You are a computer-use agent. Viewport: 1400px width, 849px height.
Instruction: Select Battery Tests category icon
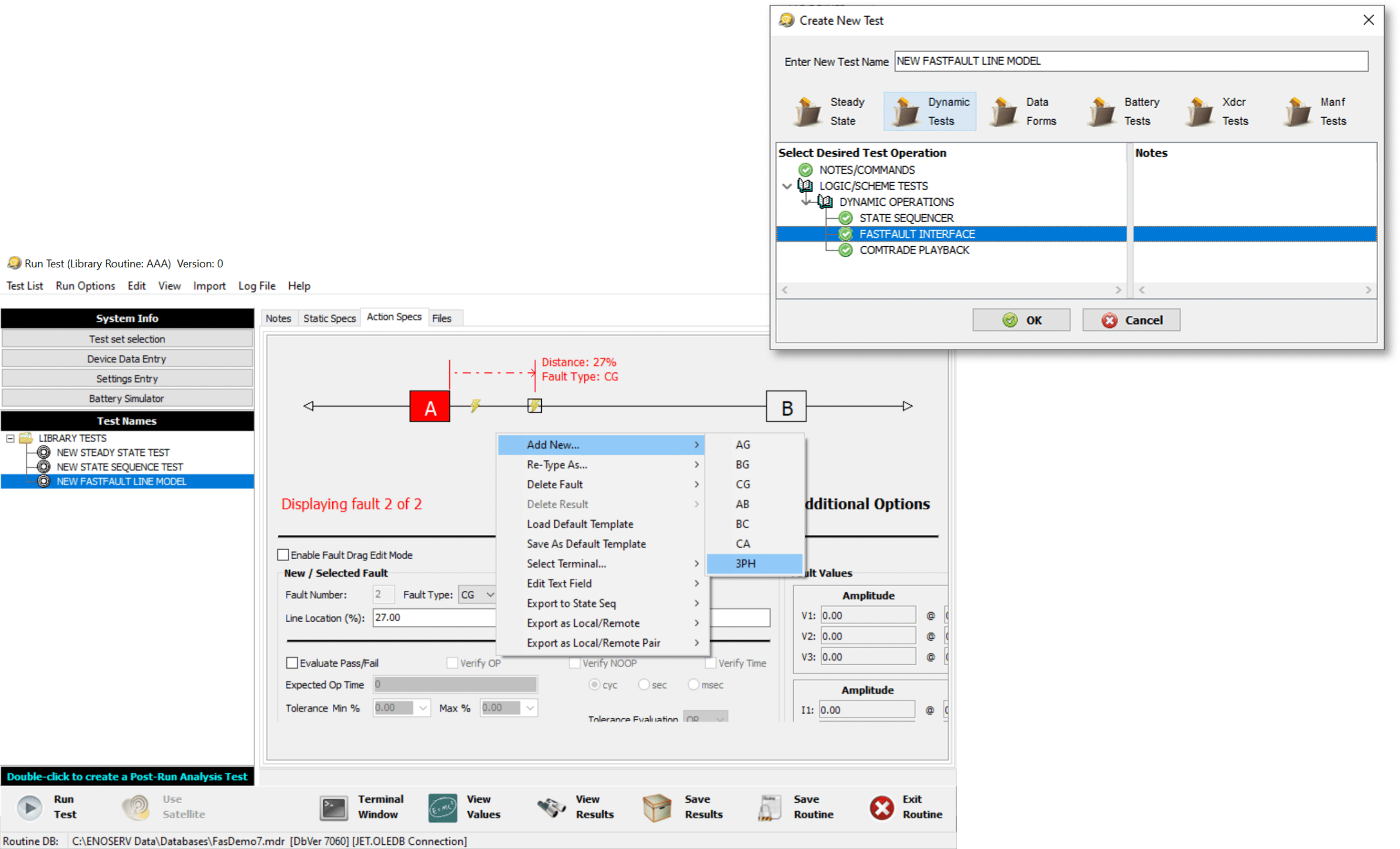click(1102, 111)
